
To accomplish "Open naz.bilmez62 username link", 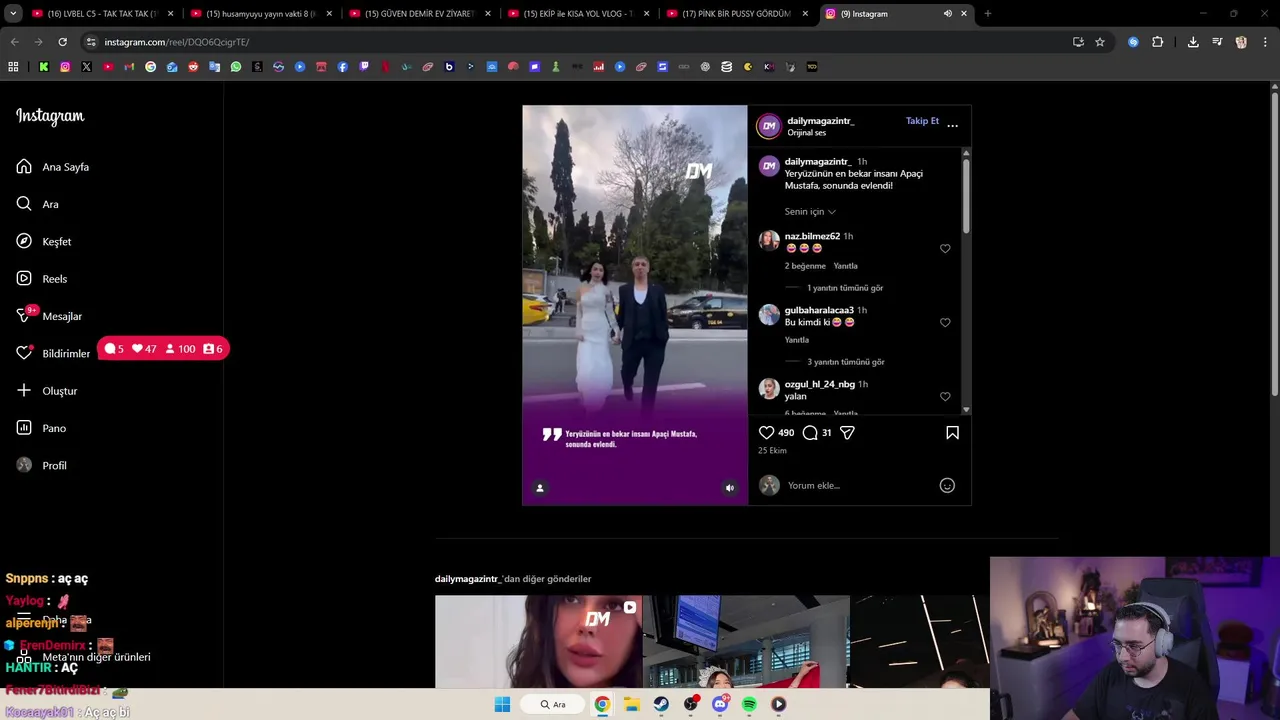I will (812, 236).
